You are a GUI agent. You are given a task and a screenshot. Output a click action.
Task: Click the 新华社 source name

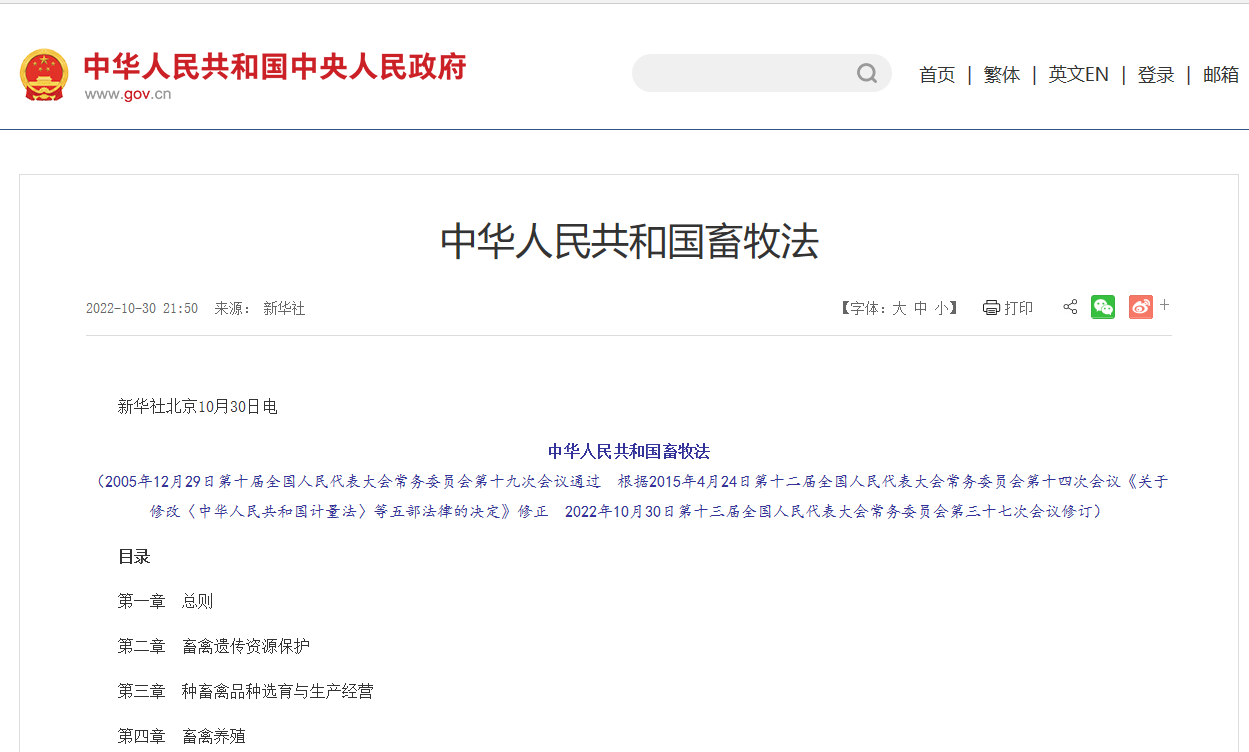point(284,309)
